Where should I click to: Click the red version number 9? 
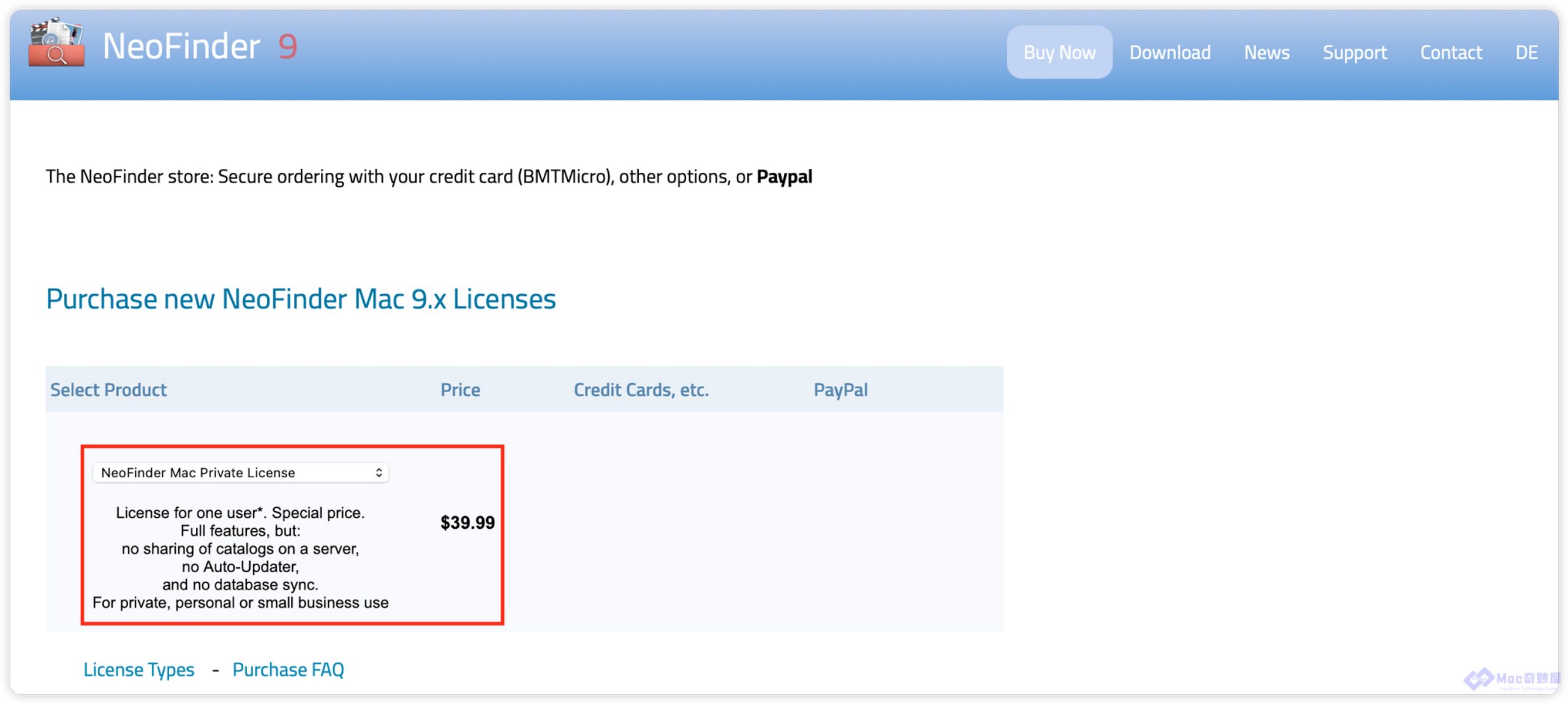click(x=287, y=47)
